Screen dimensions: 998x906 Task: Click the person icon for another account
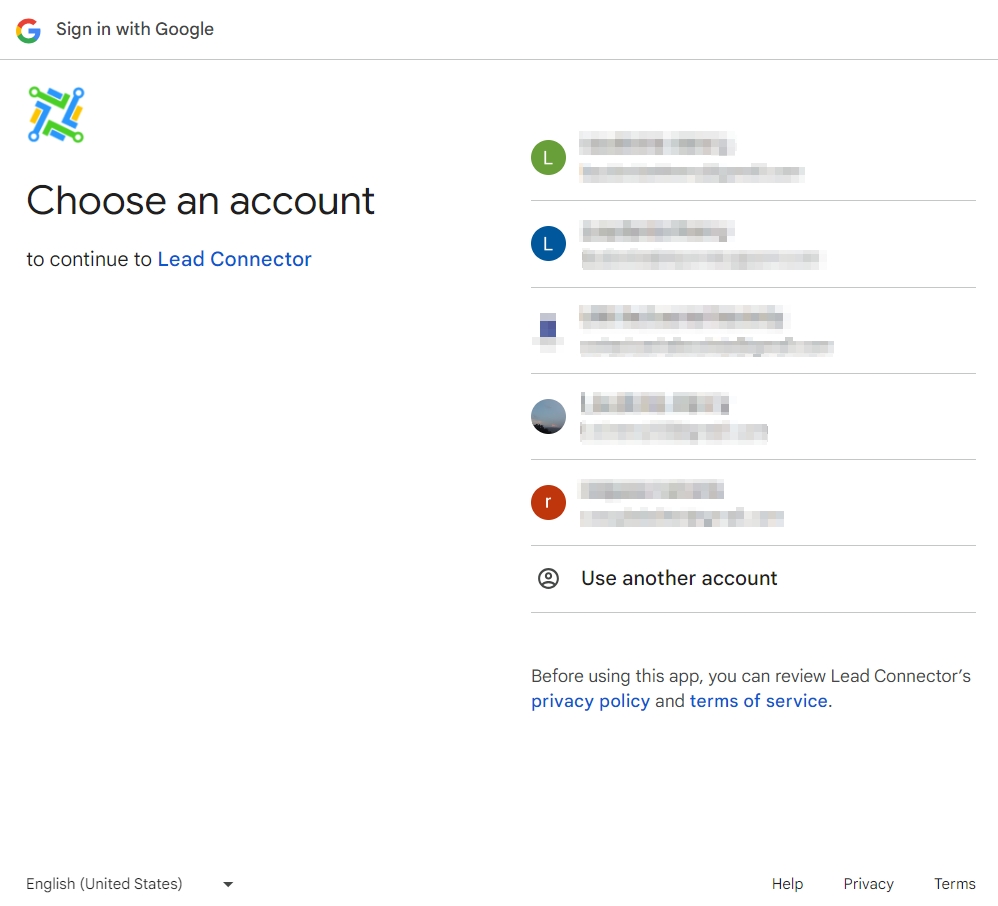(x=548, y=578)
